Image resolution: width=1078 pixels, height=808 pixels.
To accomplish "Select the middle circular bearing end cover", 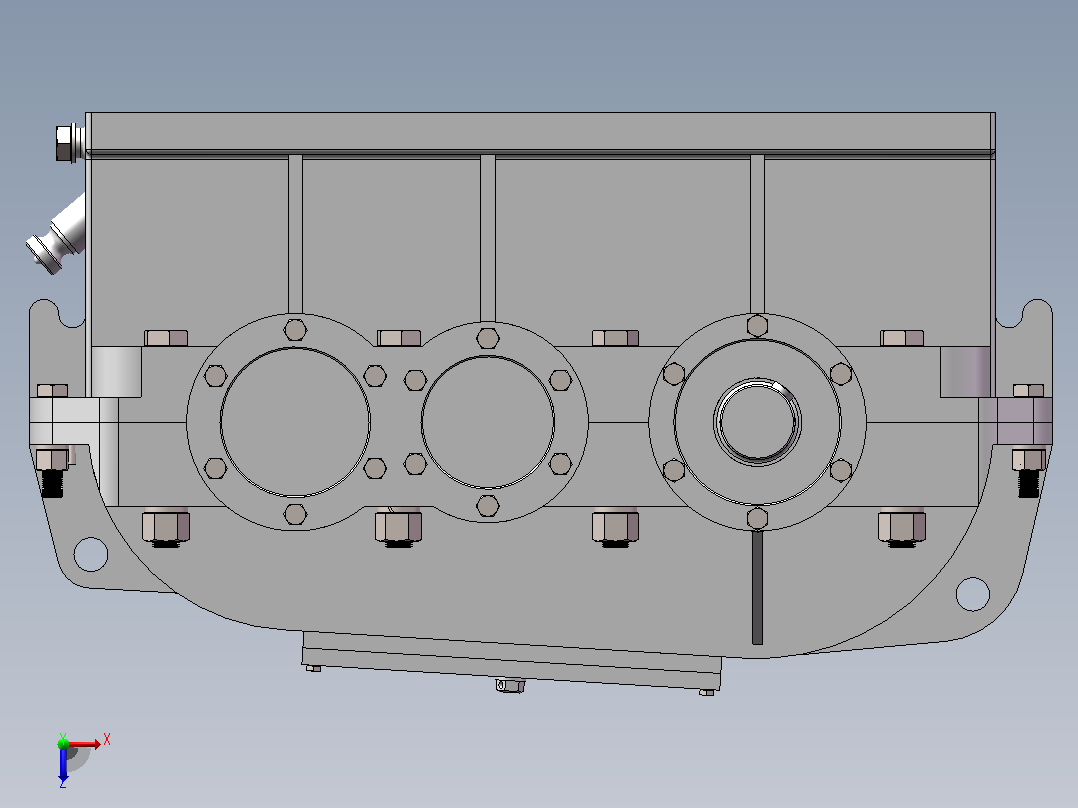I will pyautogui.click(x=488, y=422).
